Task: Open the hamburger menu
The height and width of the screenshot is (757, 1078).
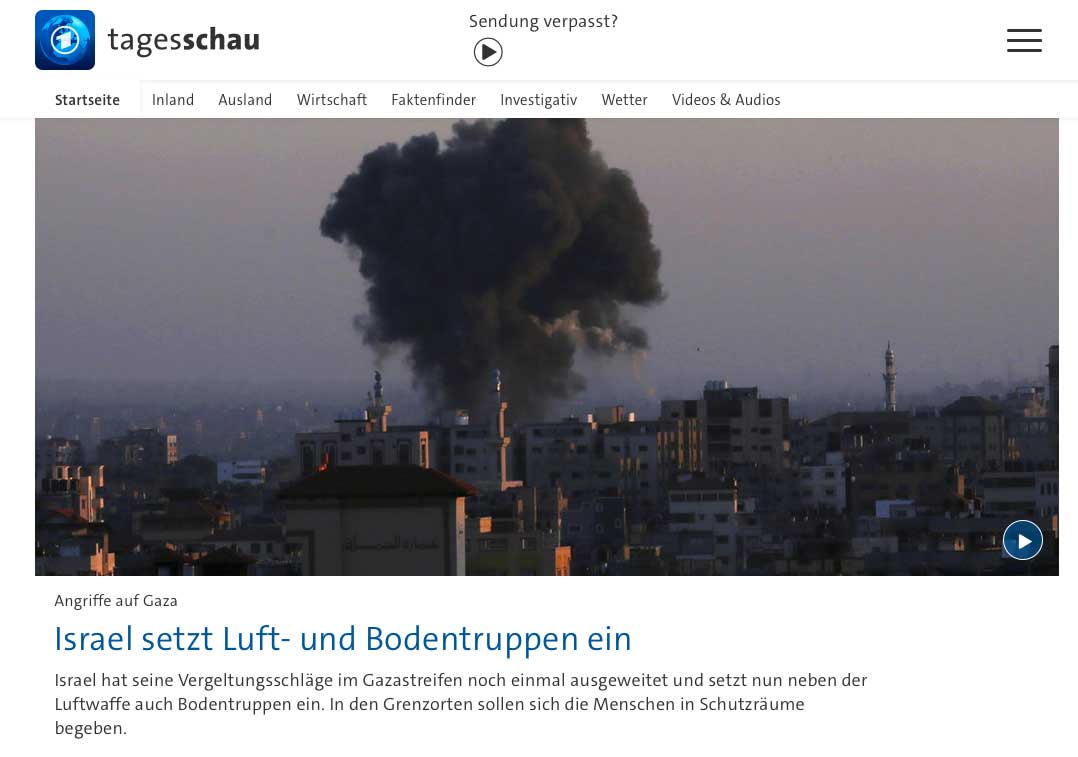Action: (1024, 41)
